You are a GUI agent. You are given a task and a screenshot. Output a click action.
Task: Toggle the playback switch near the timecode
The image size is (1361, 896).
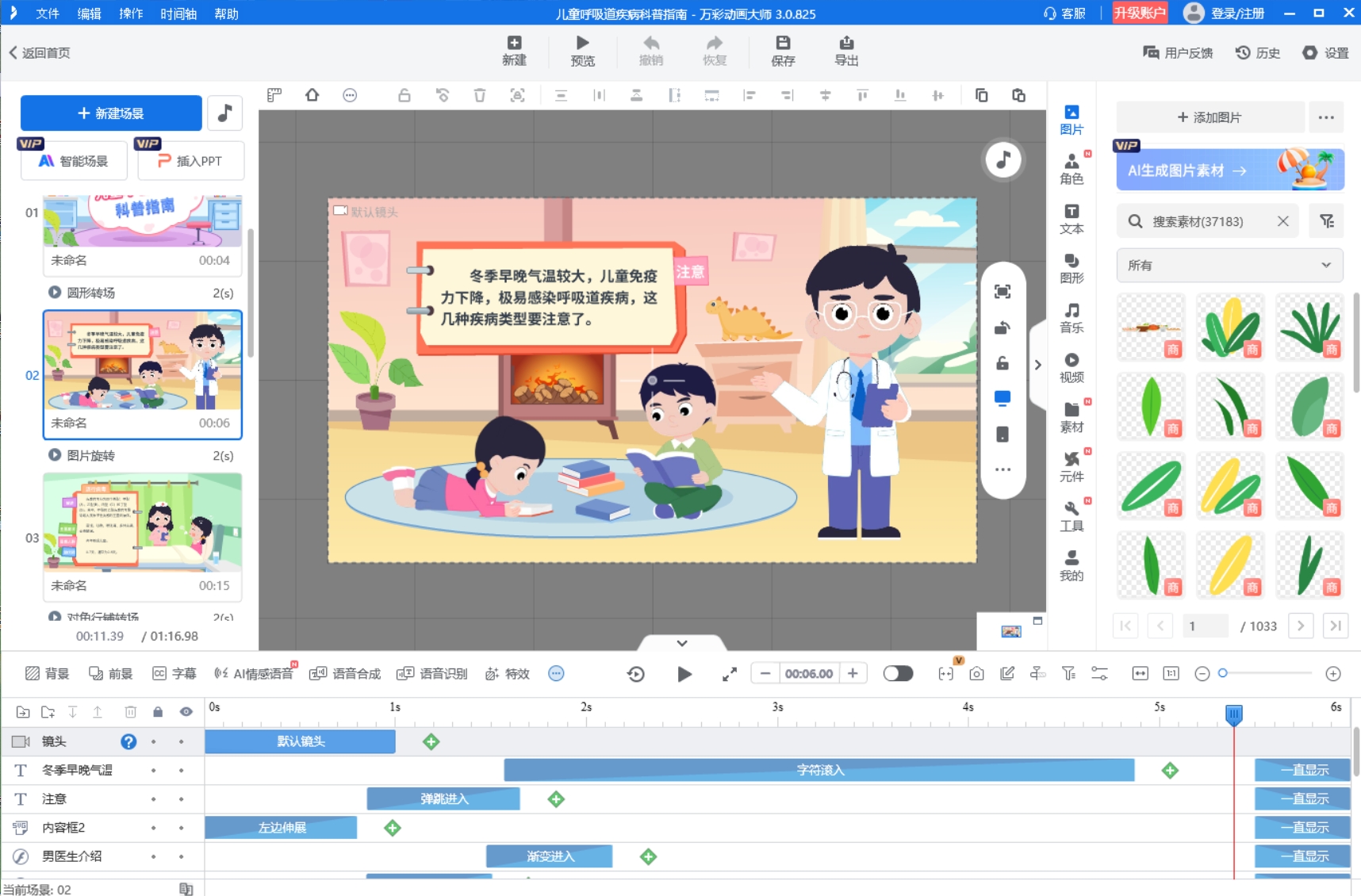click(898, 673)
